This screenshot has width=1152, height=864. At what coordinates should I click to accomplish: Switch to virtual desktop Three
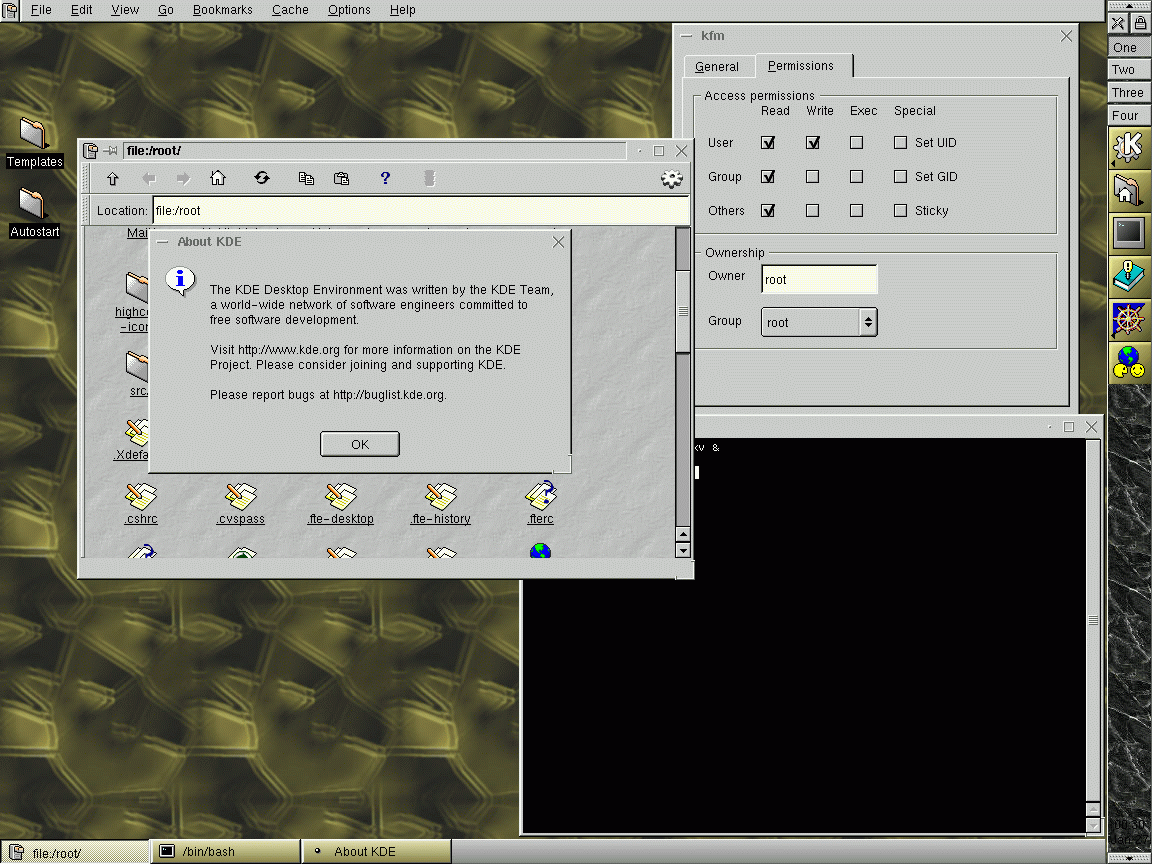coord(1127,92)
